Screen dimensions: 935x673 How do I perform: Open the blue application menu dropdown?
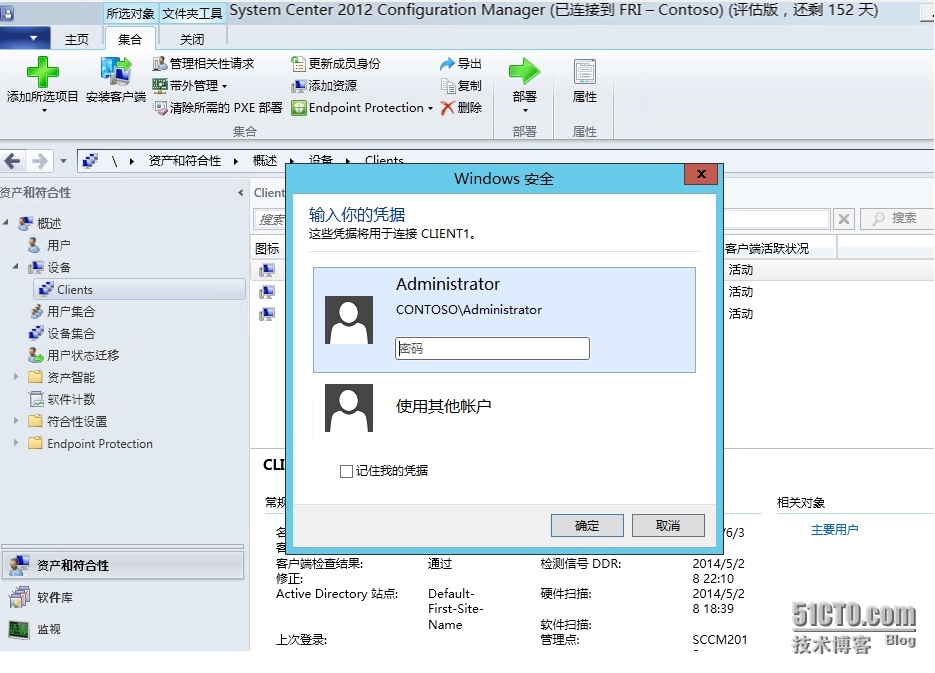point(25,38)
